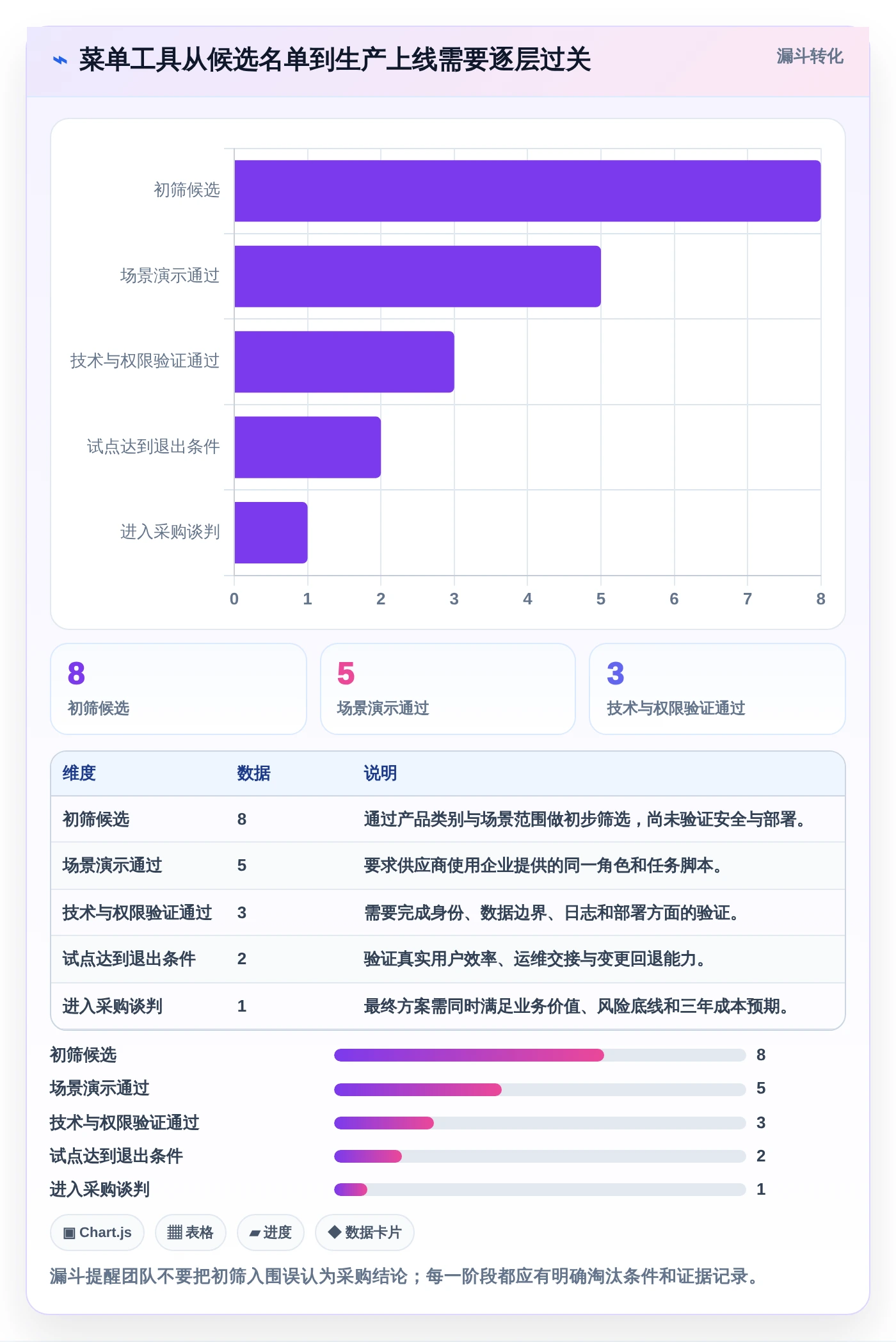Click the x-axis tick label 7

pyautogui.click(x=748, y=599)
